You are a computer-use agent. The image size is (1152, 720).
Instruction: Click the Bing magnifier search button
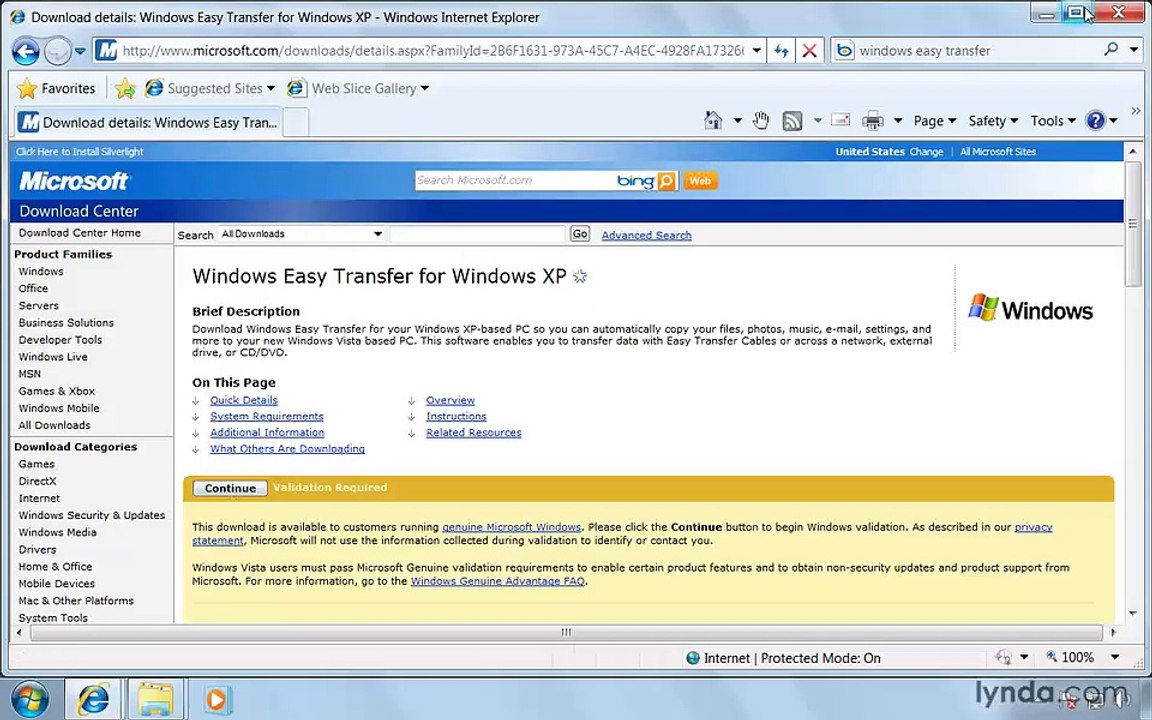point(666,181)
